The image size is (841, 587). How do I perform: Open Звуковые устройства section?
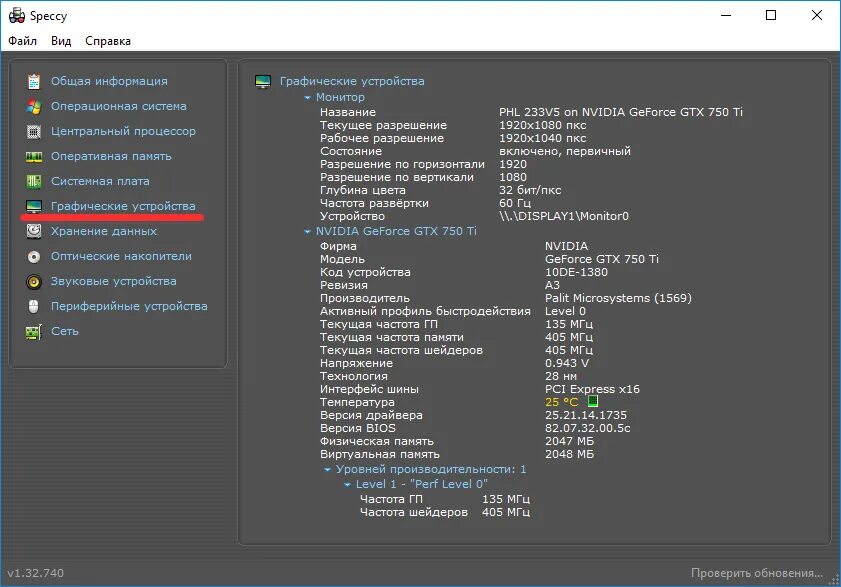pos(114,281)
